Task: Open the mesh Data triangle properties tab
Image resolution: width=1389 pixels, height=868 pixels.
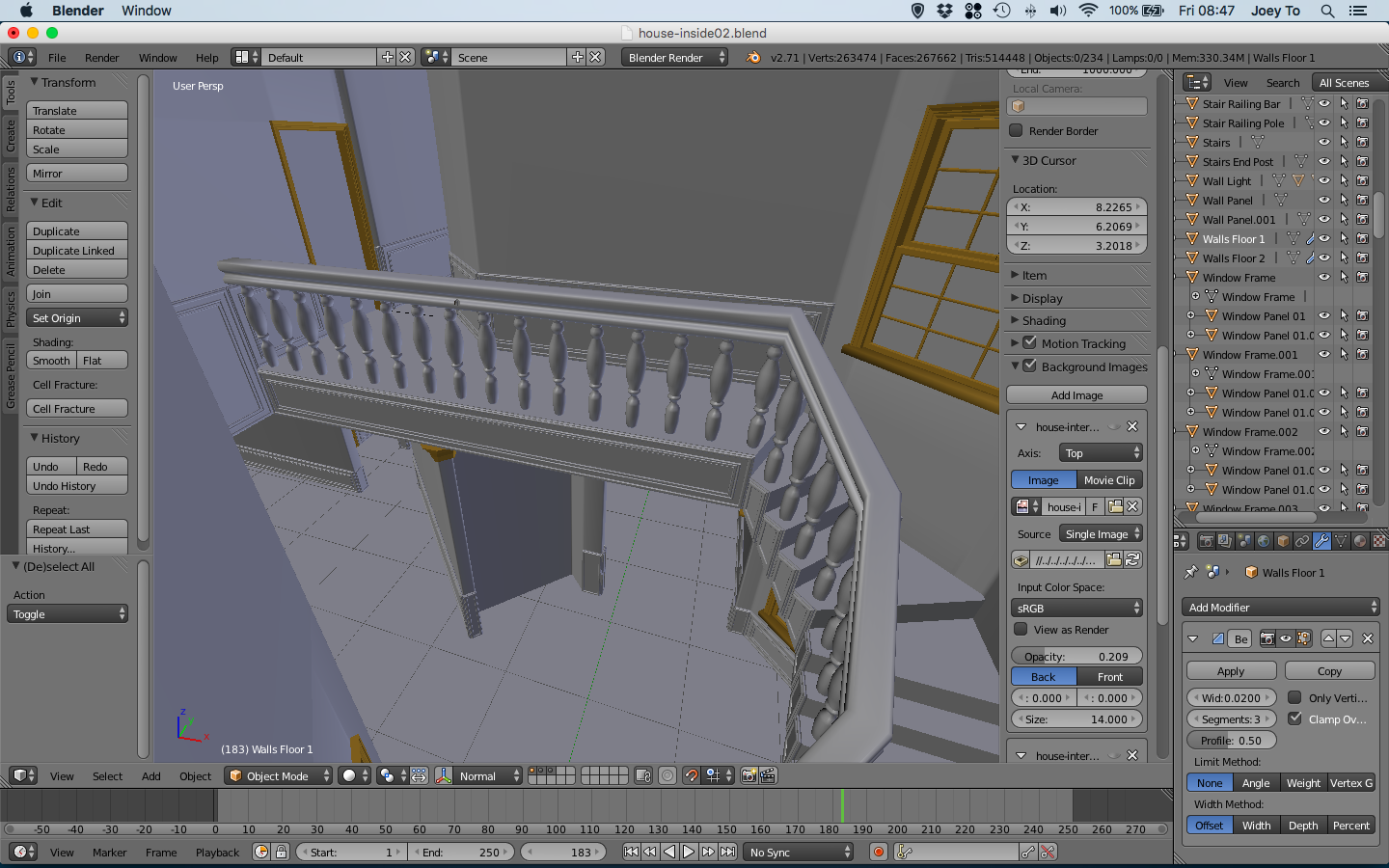Action: 1341,542
